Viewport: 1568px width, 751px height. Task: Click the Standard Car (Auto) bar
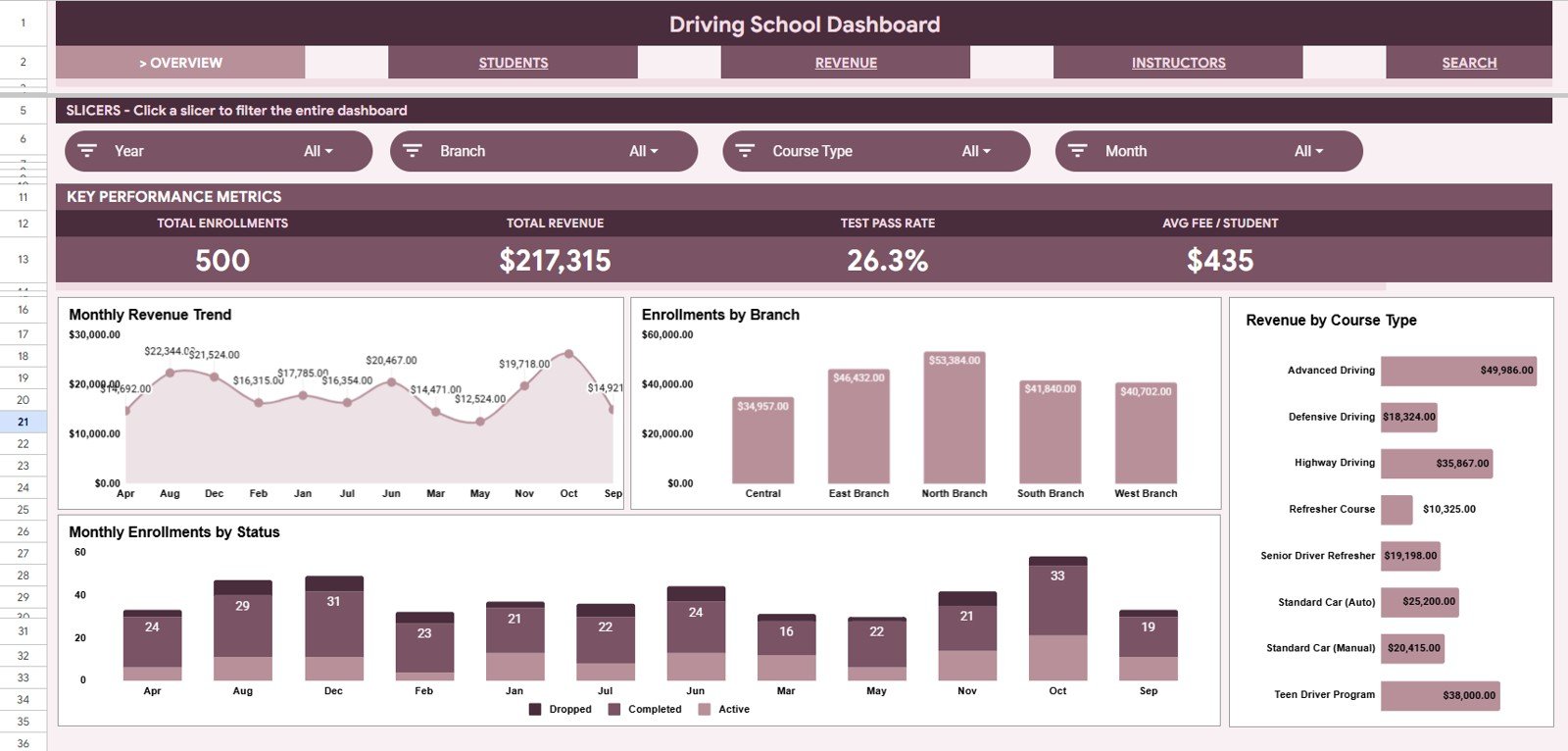click(x=1420, y=602)
